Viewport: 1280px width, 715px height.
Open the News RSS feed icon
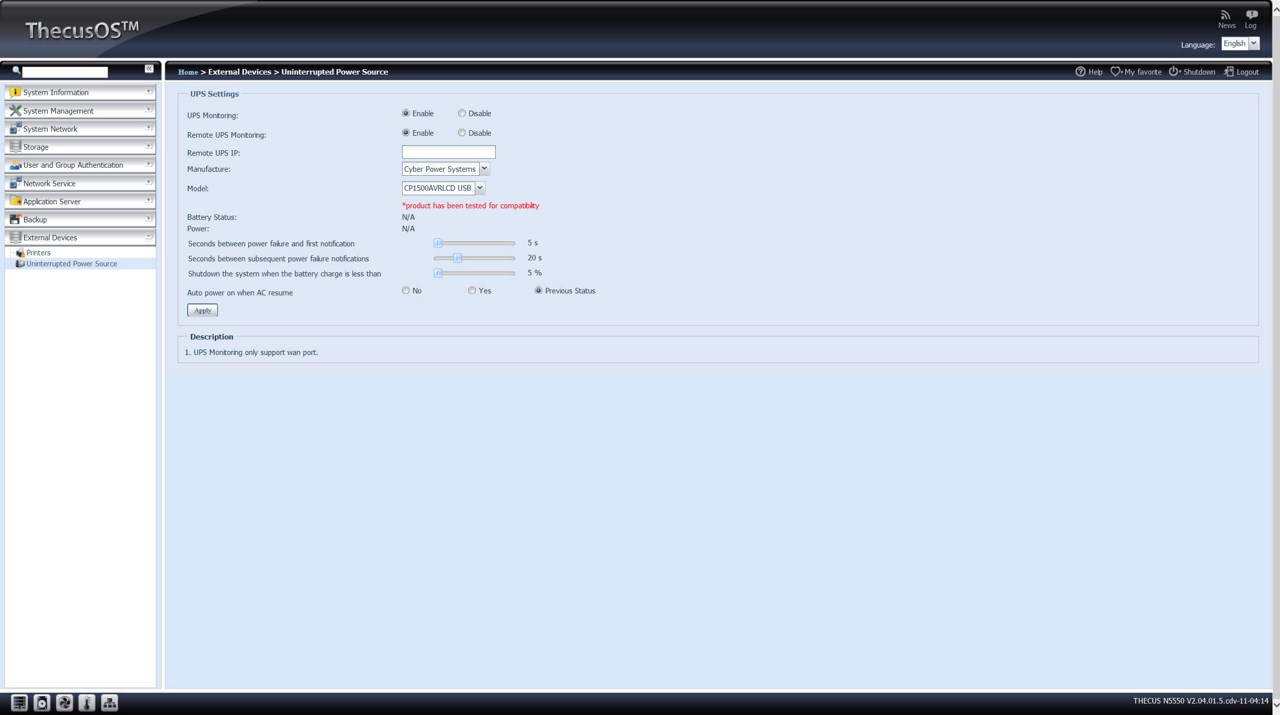click(1225, 15)
